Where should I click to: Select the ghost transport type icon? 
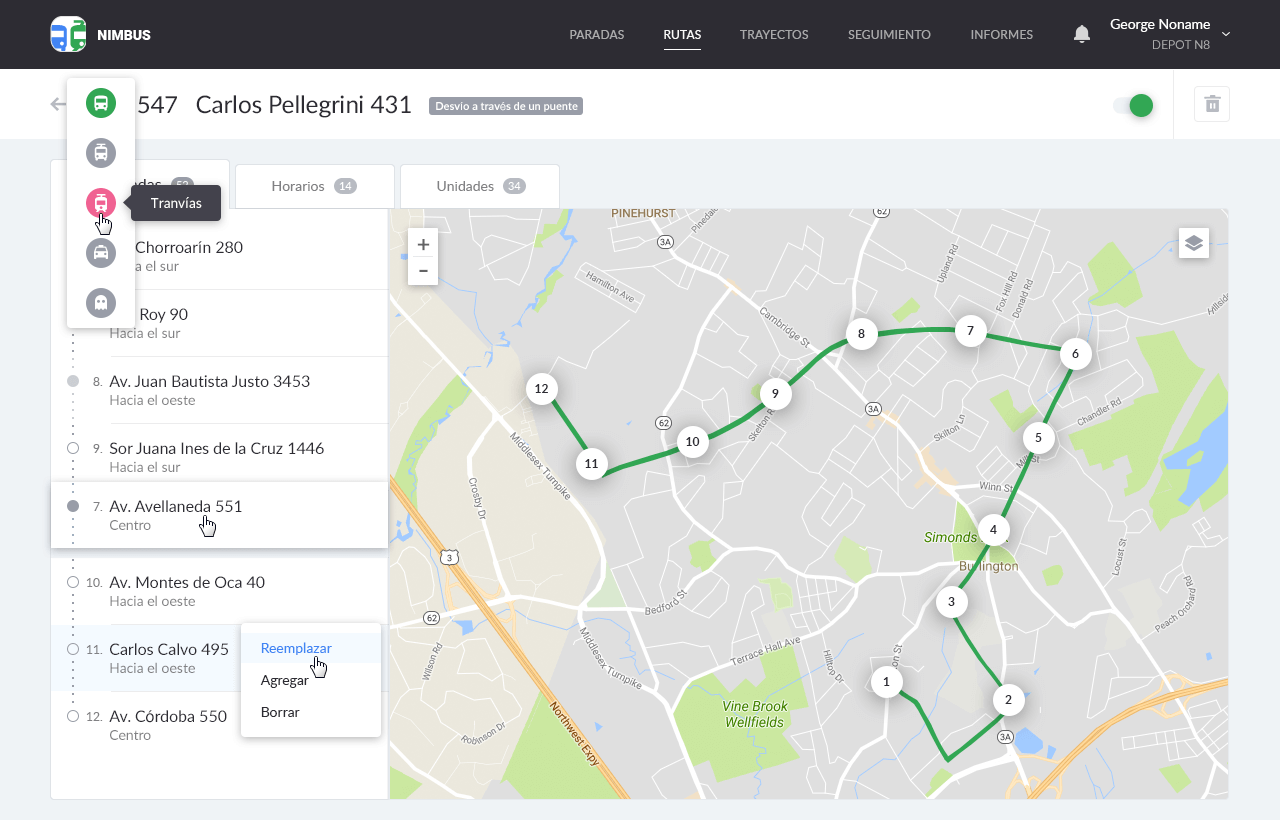point(101,302)
